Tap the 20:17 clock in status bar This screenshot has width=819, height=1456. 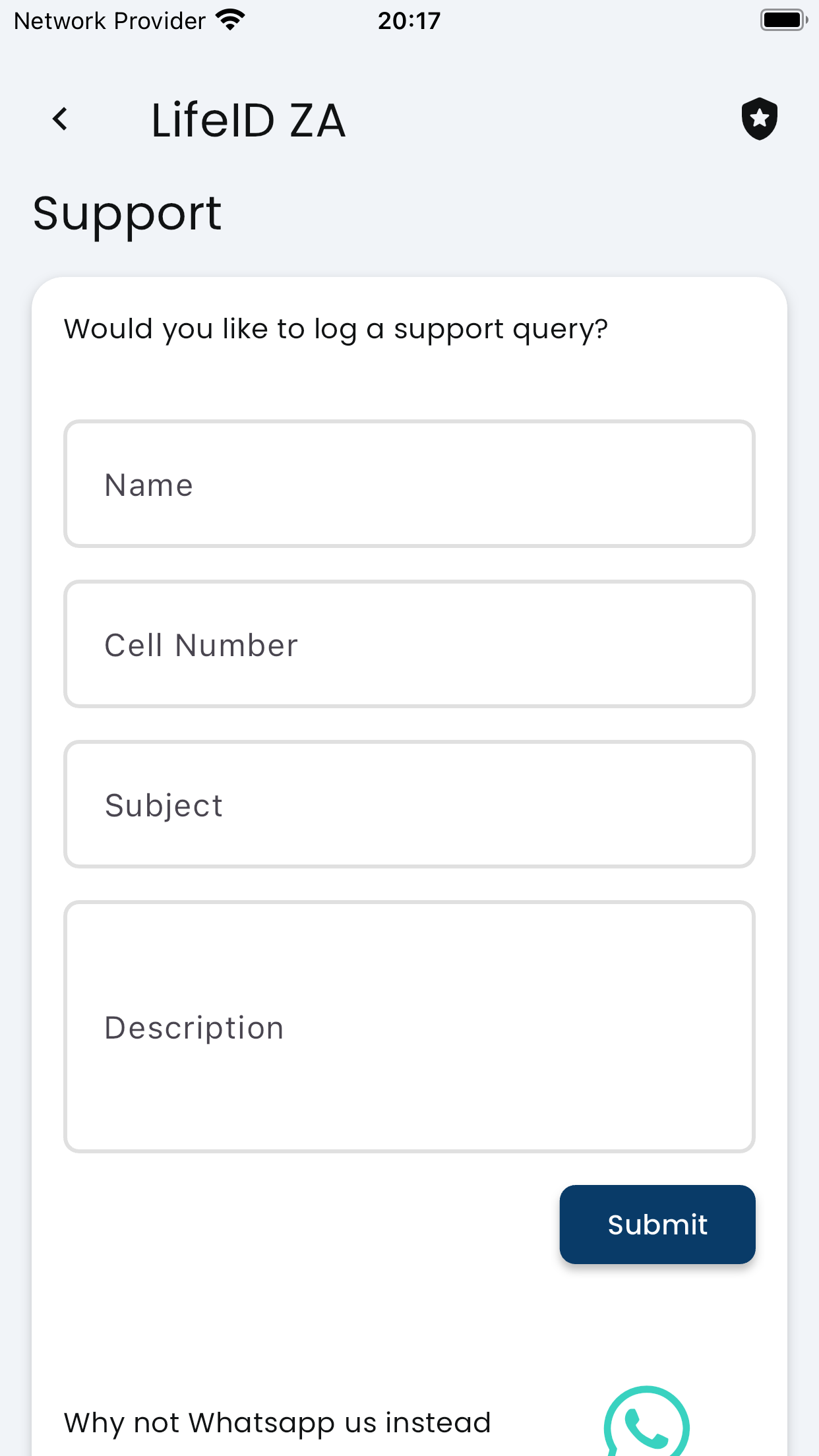pos(409,21)
